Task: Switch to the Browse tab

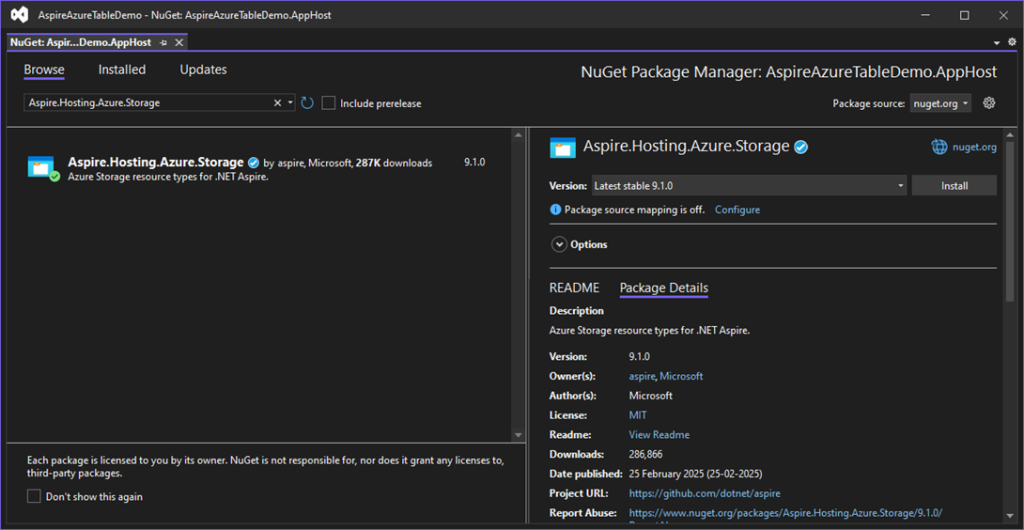Action: pyautogui.click(x=44, y=70)
